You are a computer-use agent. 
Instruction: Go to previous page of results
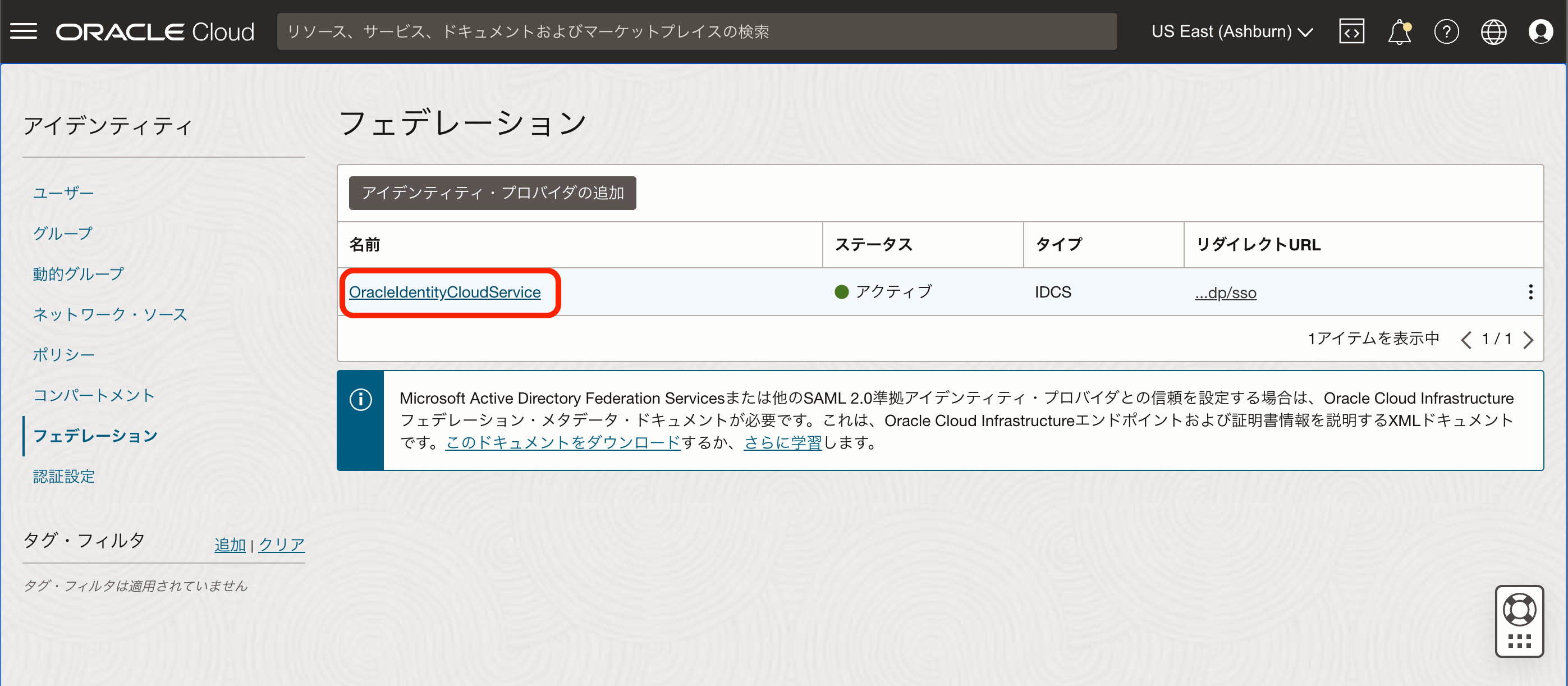[x=1466, y=340]
